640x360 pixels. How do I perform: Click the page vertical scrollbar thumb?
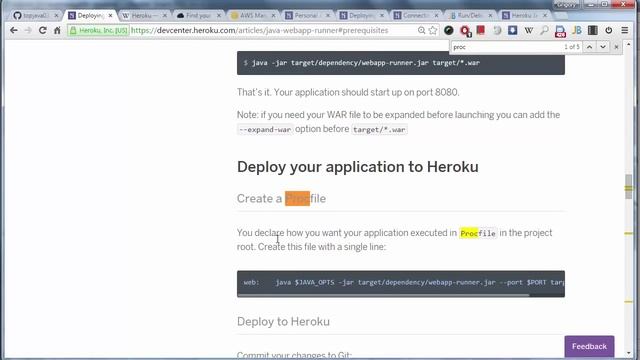[x=629, y=187]
